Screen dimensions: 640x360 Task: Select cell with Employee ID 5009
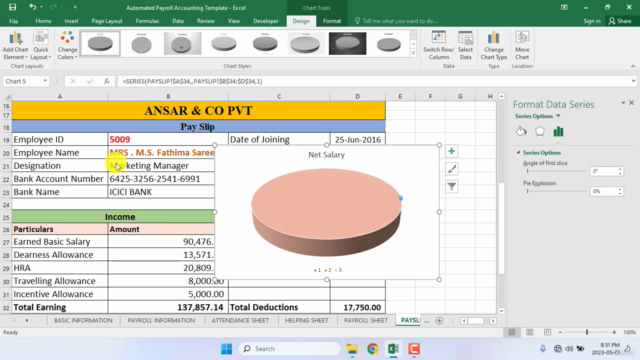coord(168,139)
